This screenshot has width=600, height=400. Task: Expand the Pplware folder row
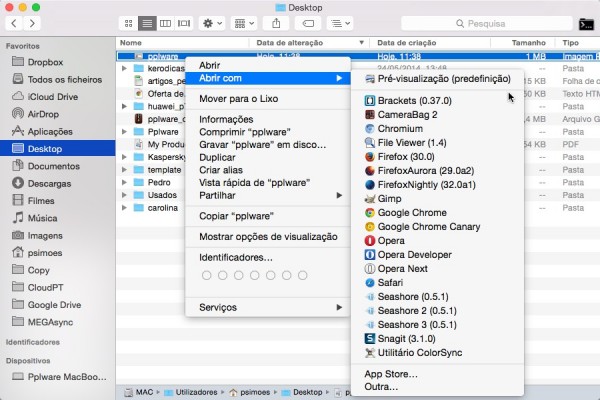[x=124, y=132]
